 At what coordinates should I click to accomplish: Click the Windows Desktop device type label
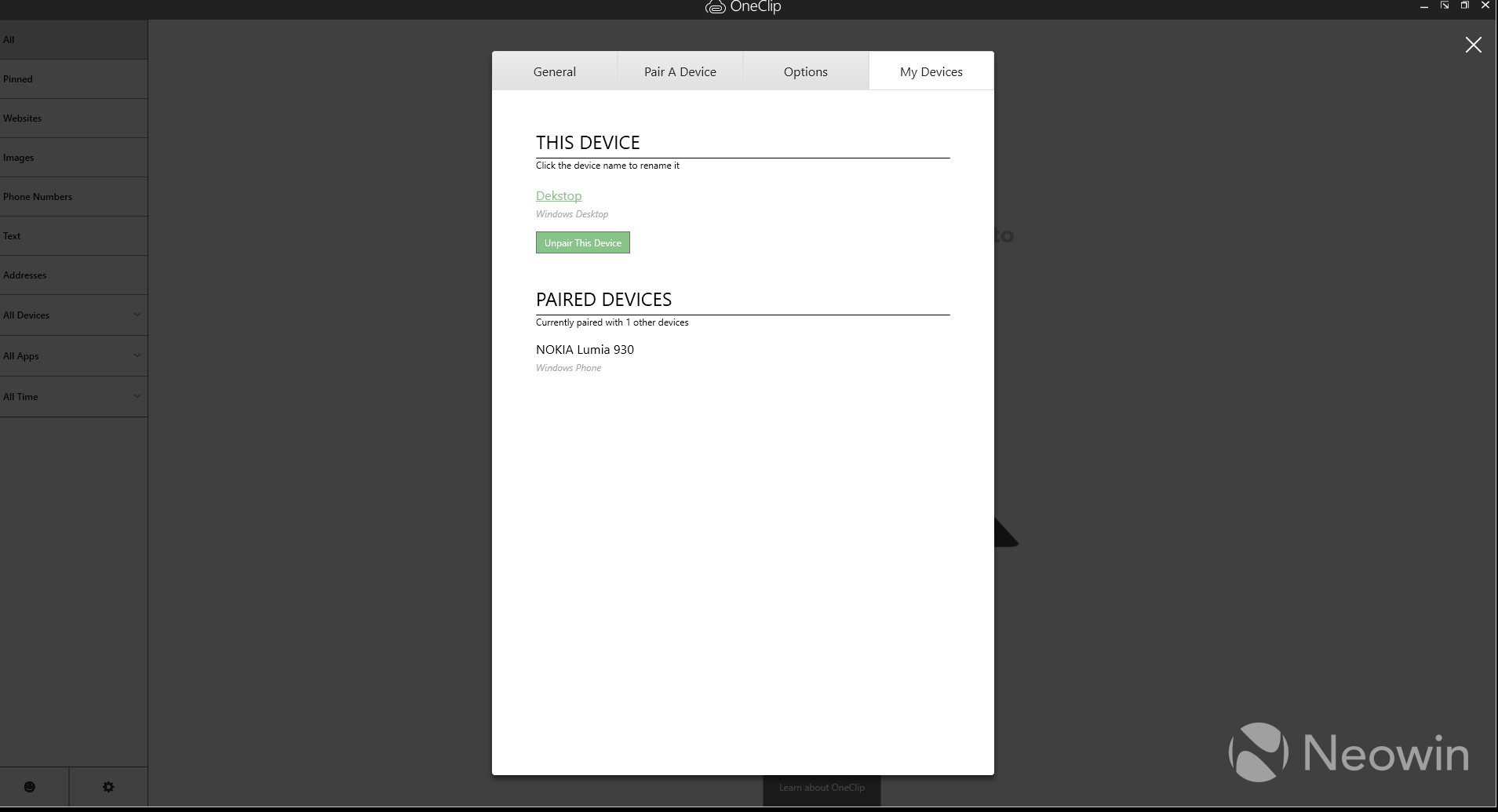tap(572, 214)
